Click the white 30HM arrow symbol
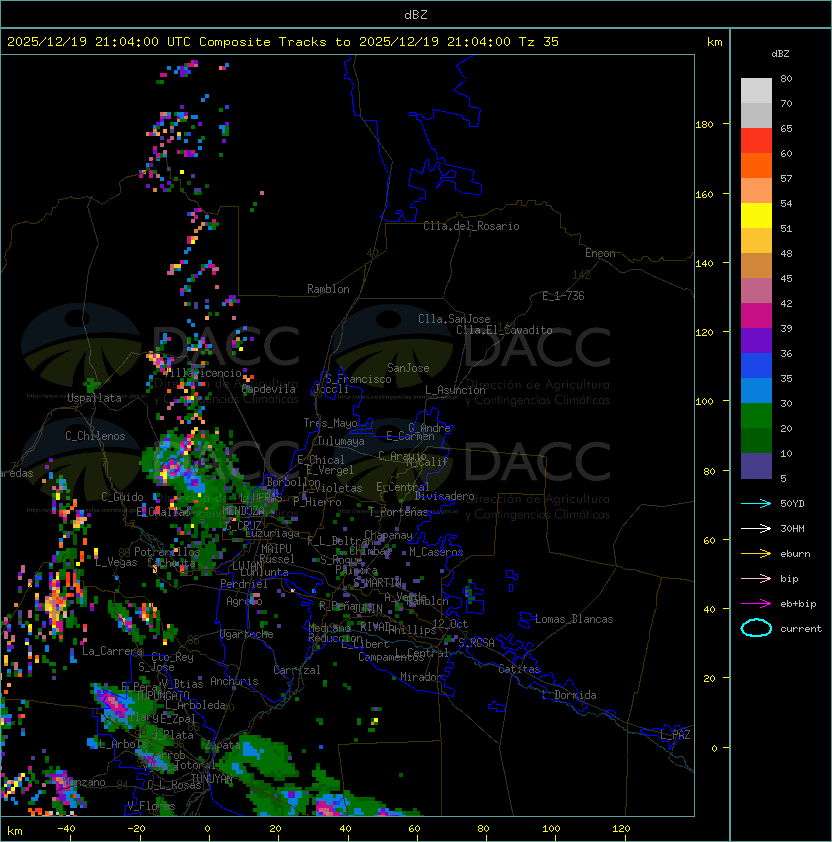 point(756,528)
